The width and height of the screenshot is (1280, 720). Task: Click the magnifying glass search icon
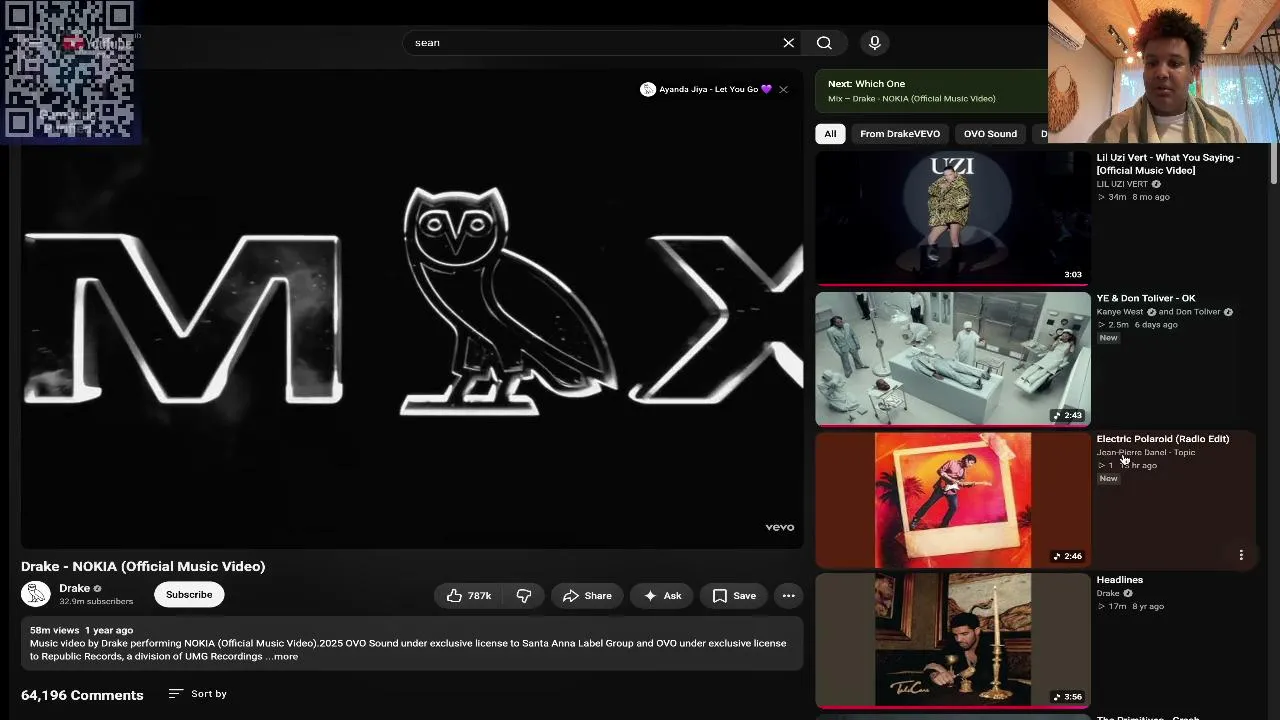(824, 43)
